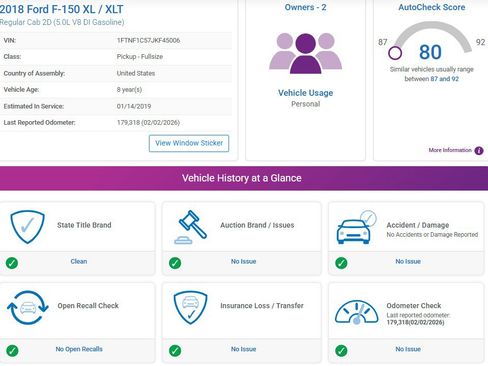Click the State Title Brand shield icon
This screenshot has height=366, width=488.
click(x=27, y=227)
